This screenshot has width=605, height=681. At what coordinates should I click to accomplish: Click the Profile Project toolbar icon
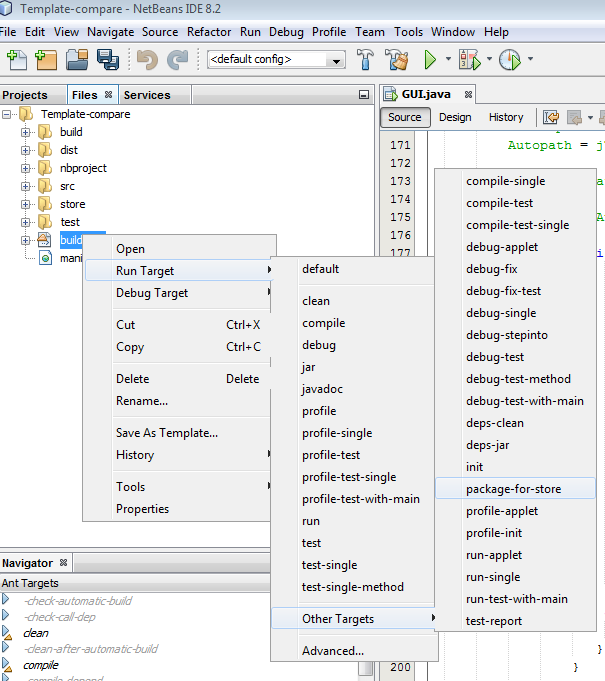[509, 60]
